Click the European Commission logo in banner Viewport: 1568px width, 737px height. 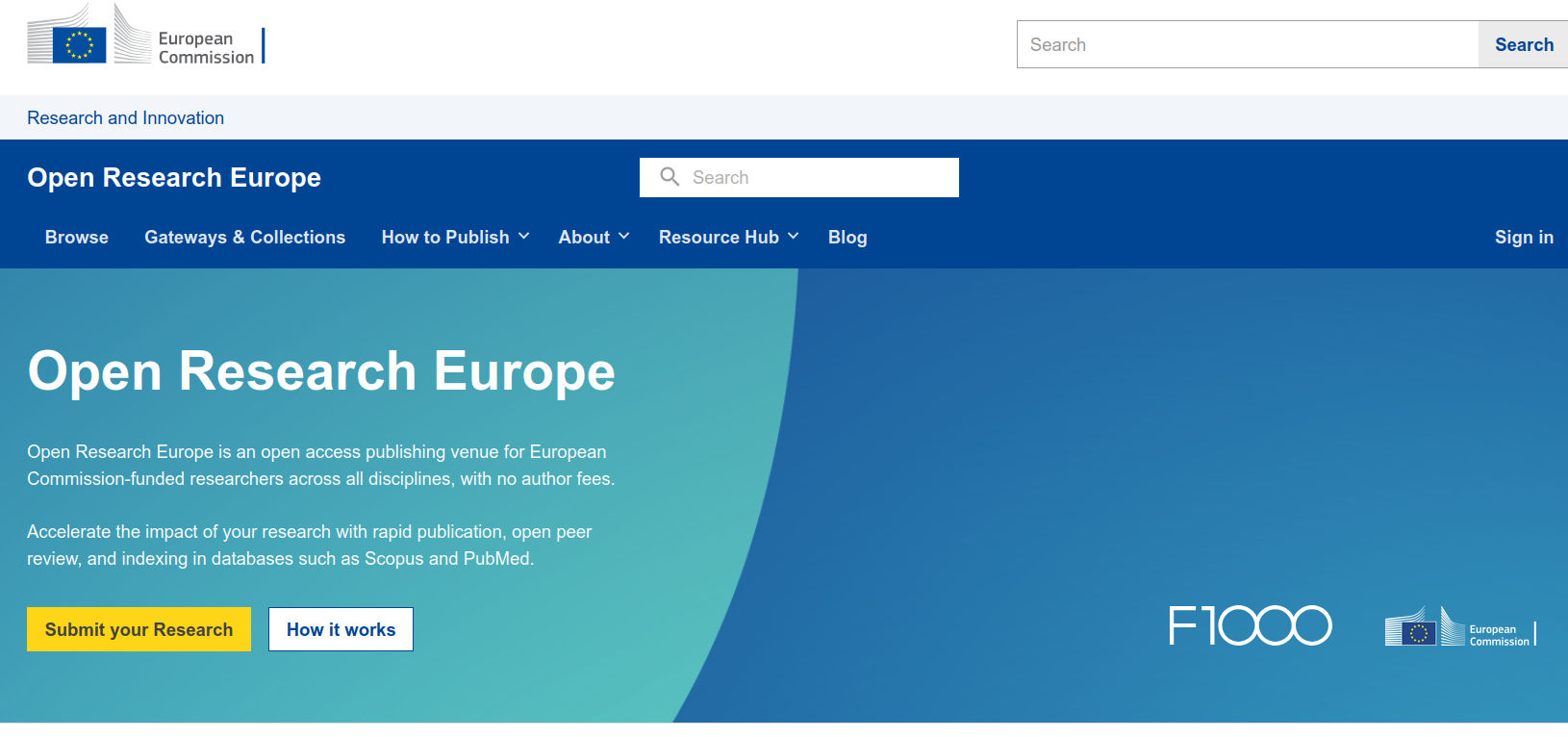coord(1459,628)
